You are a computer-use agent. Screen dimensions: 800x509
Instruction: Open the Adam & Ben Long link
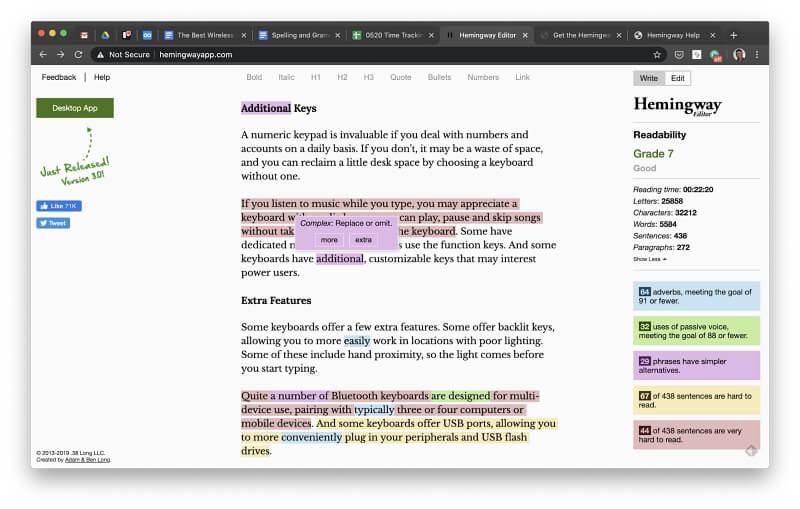(87, 460)
